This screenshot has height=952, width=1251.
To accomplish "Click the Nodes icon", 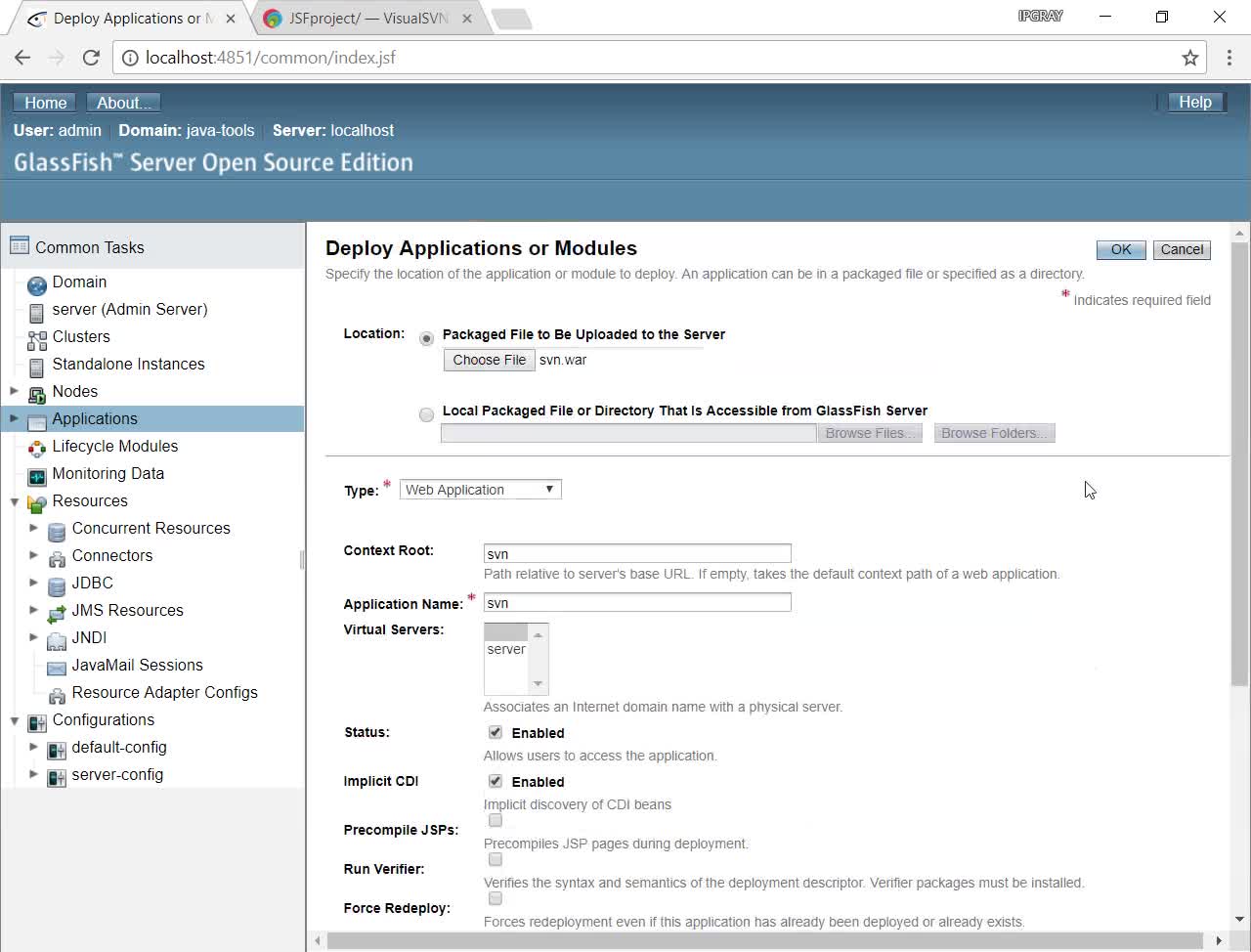I will click(x=37, y=395).
